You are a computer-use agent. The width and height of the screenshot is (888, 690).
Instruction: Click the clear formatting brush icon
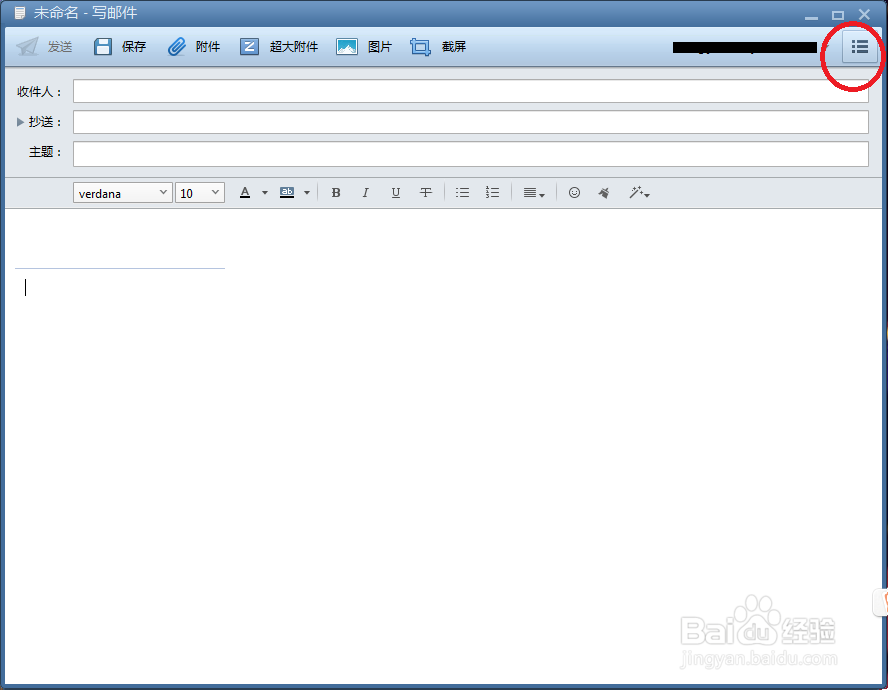[x=604, y=193]
